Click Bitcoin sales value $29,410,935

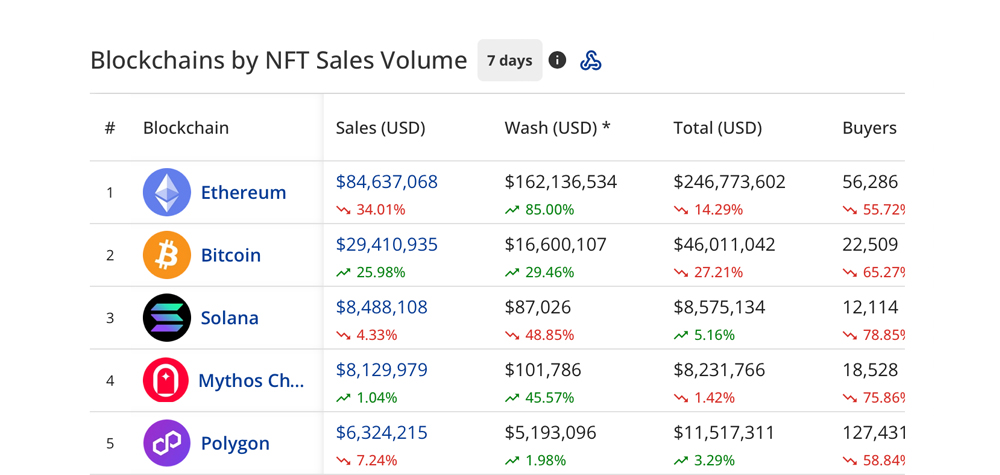tap(387, 245)
